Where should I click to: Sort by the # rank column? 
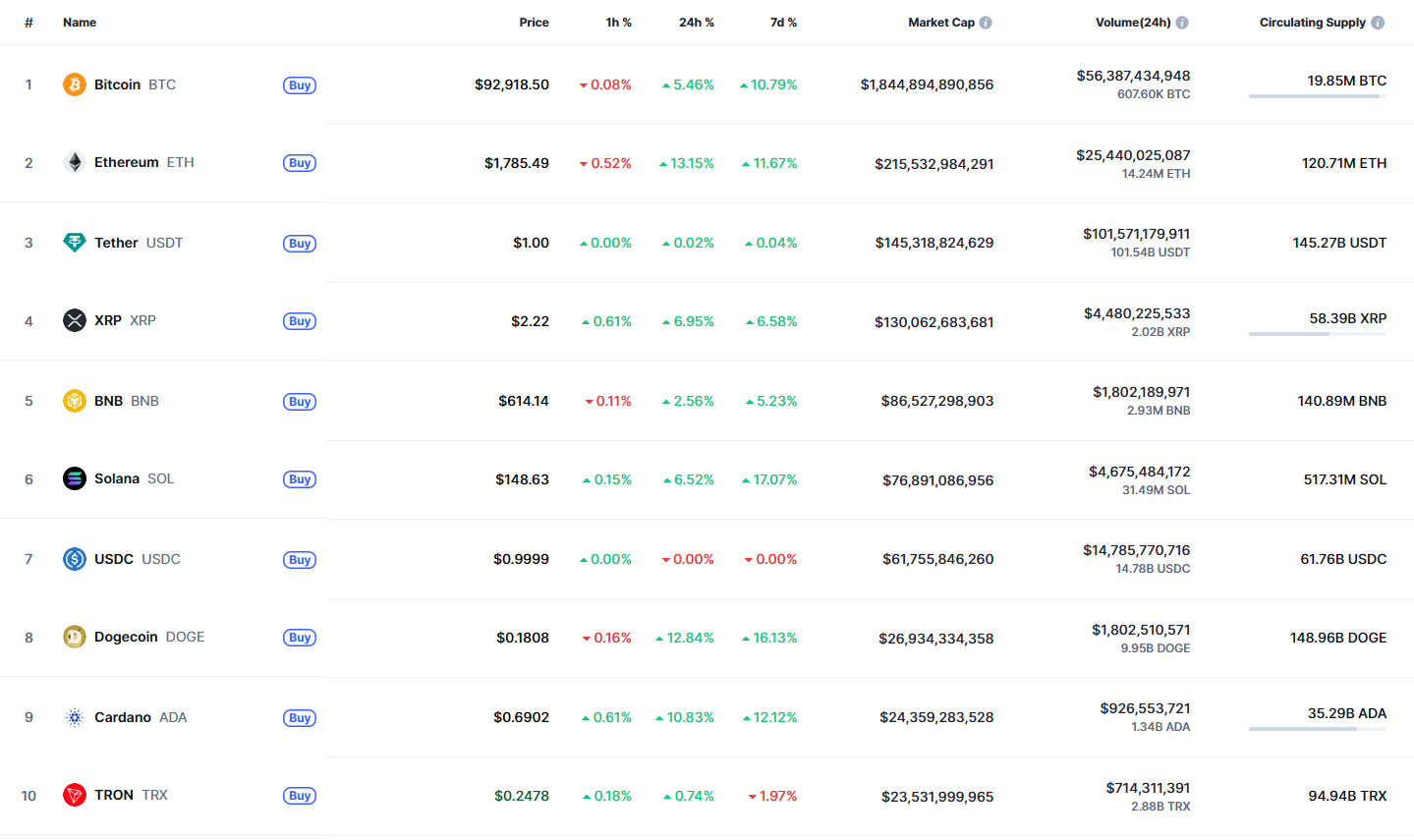[28, 23]
